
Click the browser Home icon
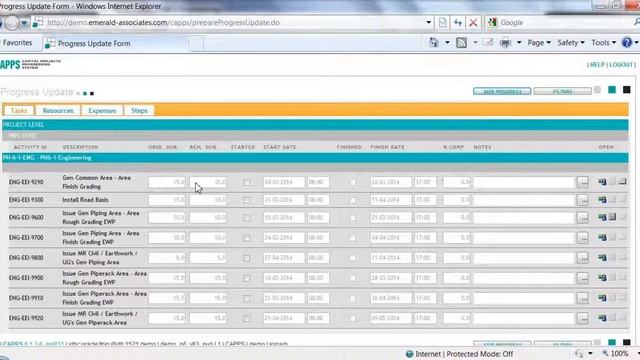tap(434, 42)
